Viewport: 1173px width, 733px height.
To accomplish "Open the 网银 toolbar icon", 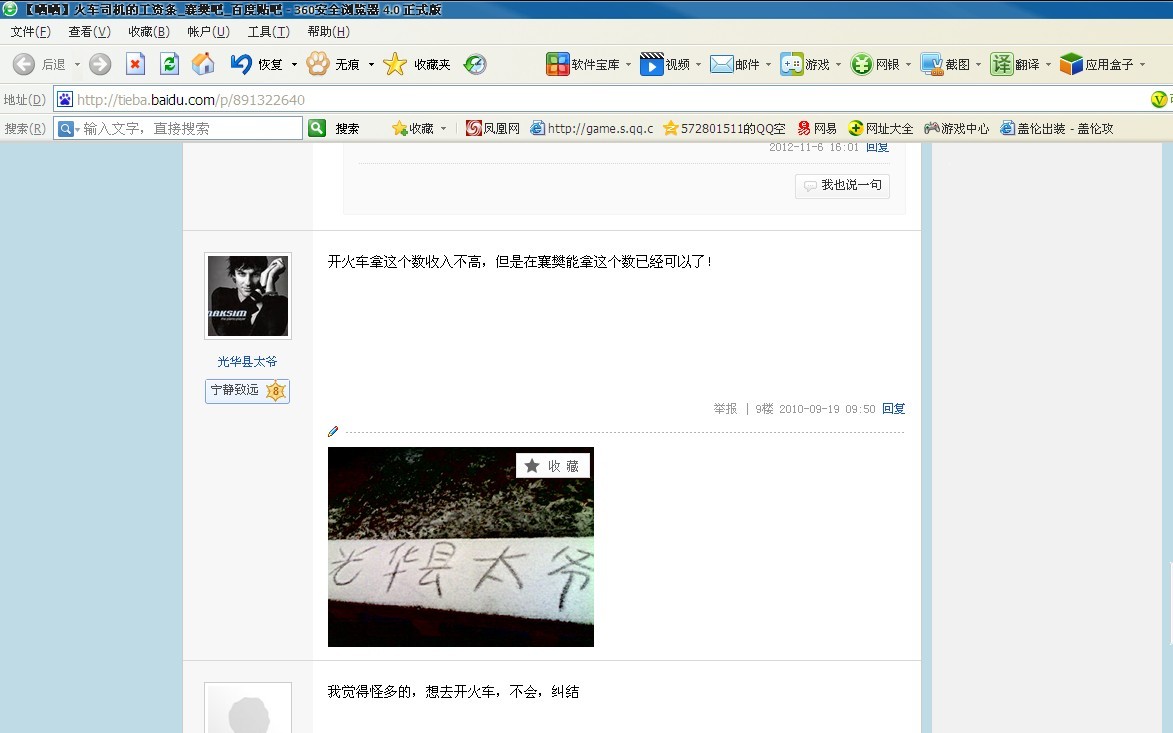I will 862,64.
